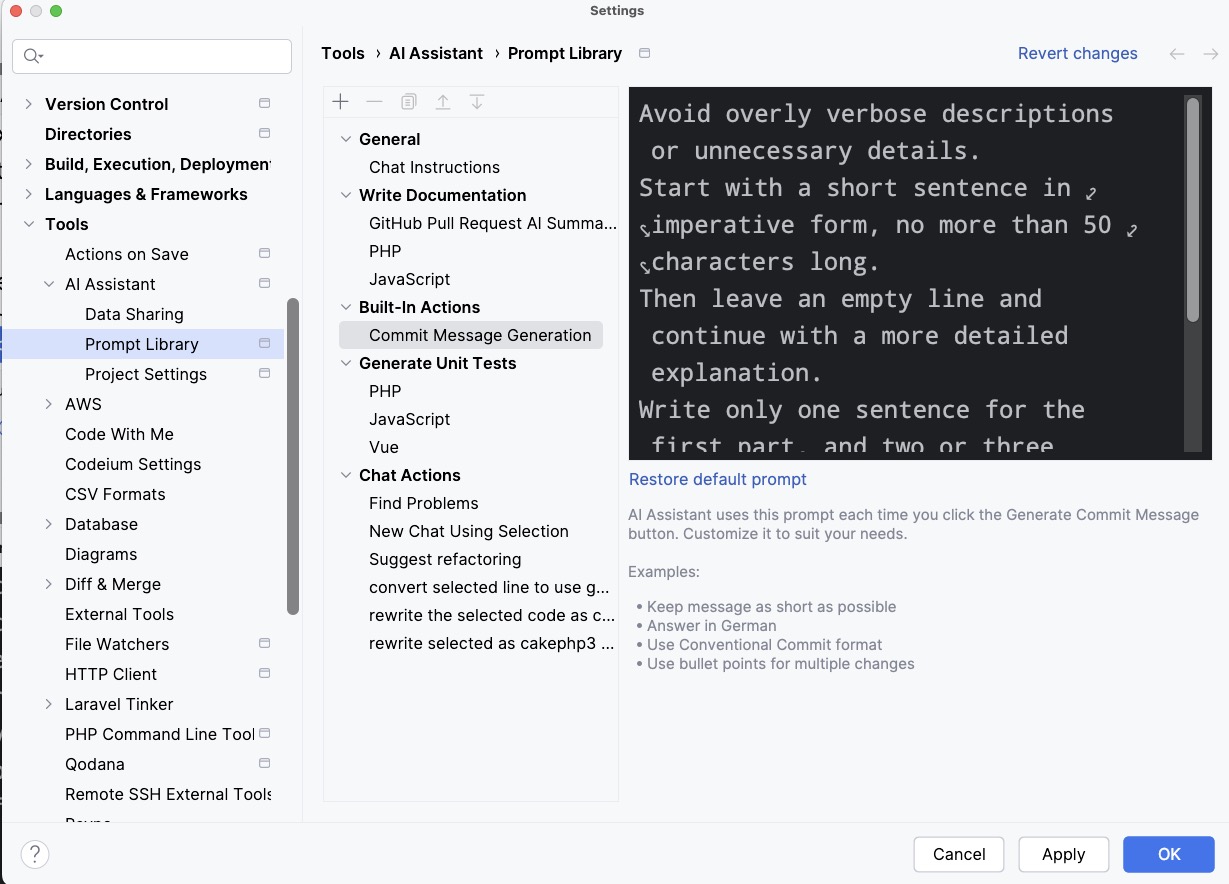Expand the Version Control section
The height and width of the screenshot is (884, 1229).
28,104
